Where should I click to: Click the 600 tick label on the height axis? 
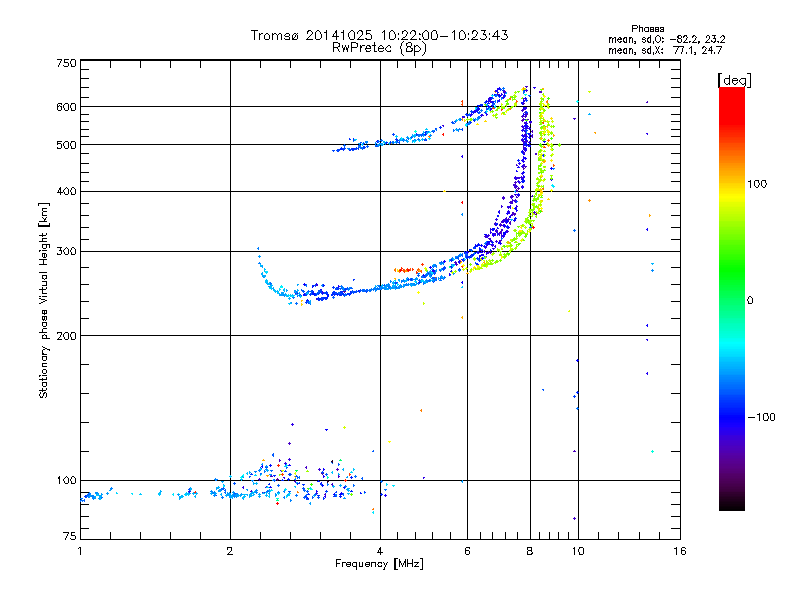pos(66,107)
